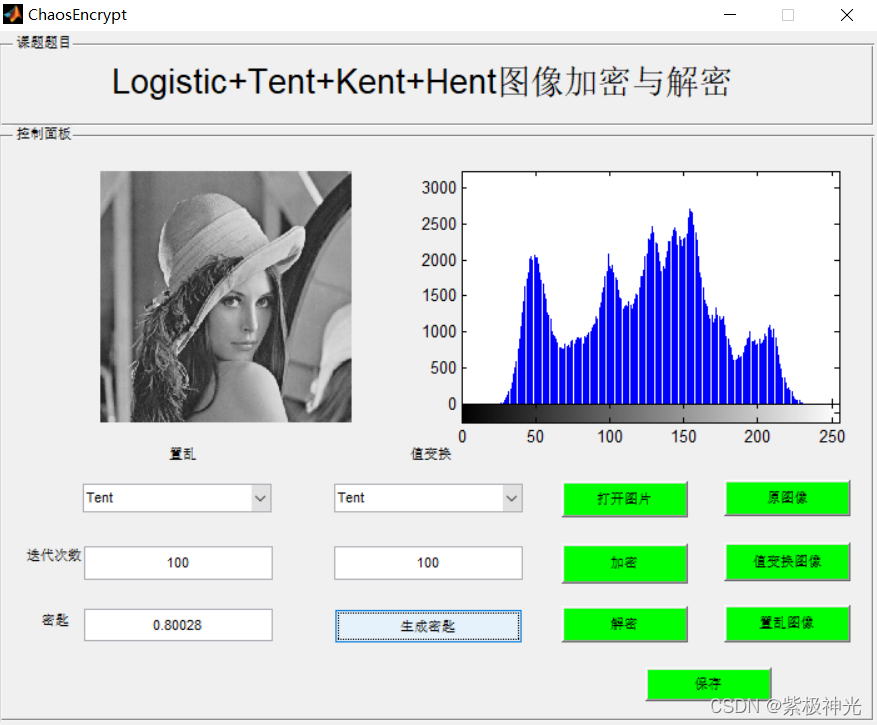Close the ChaosEncrypt window
The image size is (877, 725).
(x=847, y=15)
